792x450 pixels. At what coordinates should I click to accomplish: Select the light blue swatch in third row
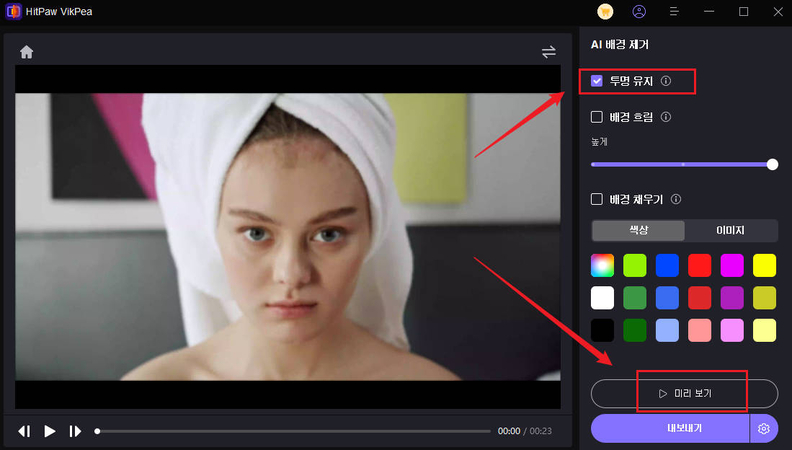pos(667,330)
